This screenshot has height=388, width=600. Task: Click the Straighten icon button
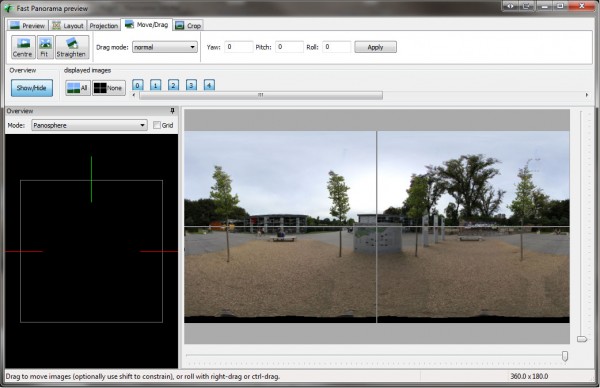72,47
